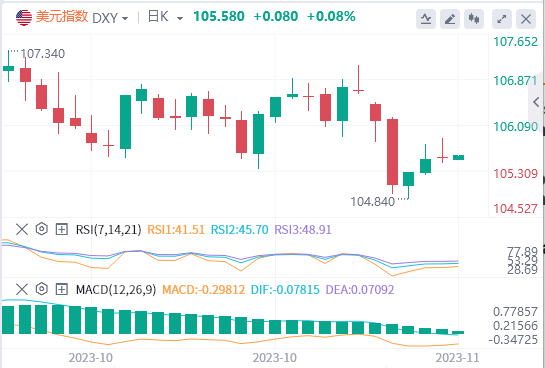The width and height of the screenshot is (545, 368).
Task: Click the 美元指数 title label
Action: click(x=62, y=17)
